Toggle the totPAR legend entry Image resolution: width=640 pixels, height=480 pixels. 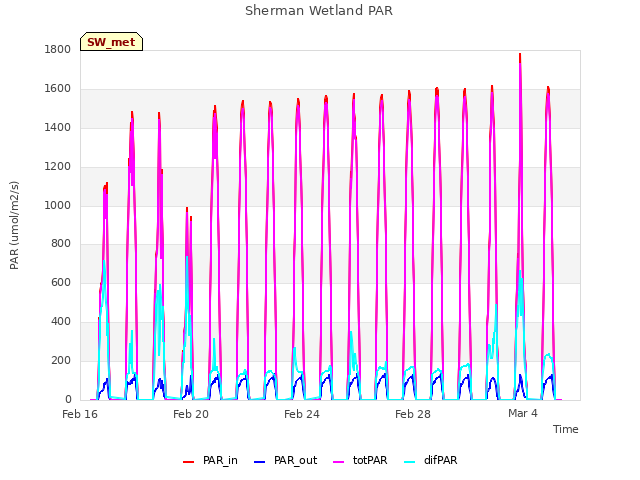tap(360, 460)
